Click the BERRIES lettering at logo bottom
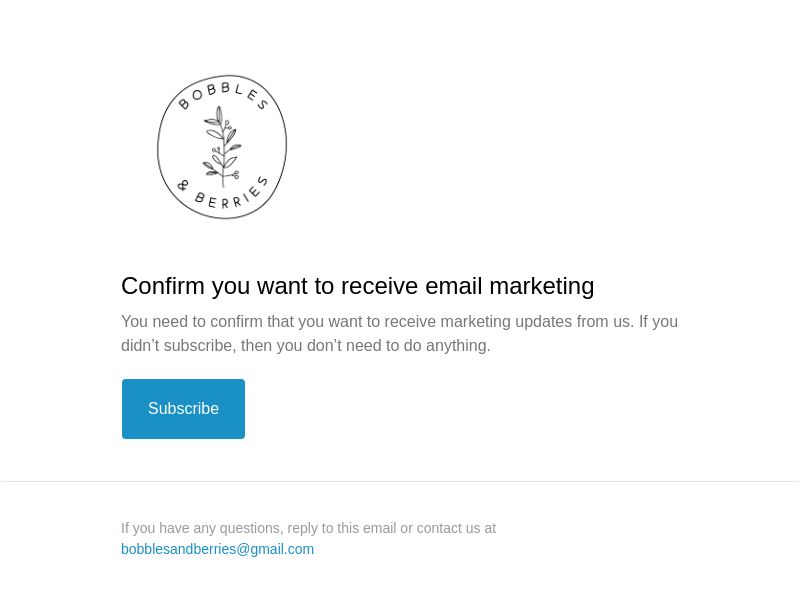This screenshot has height=600, width=800. [x=232, y=194]
